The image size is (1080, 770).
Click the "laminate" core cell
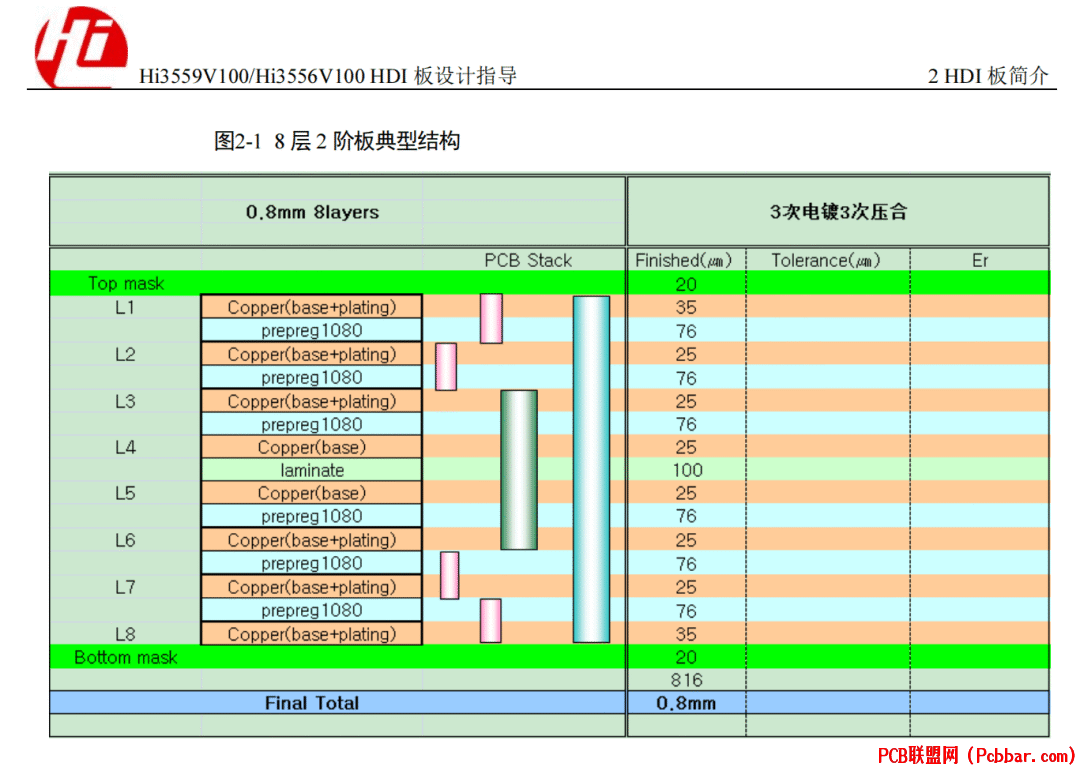coord(311,470)
